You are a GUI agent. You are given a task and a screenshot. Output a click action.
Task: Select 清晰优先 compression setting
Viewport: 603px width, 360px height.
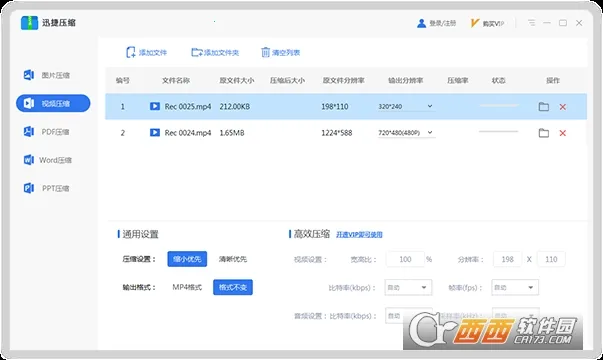pyautogui.click(x=233, y=259)
